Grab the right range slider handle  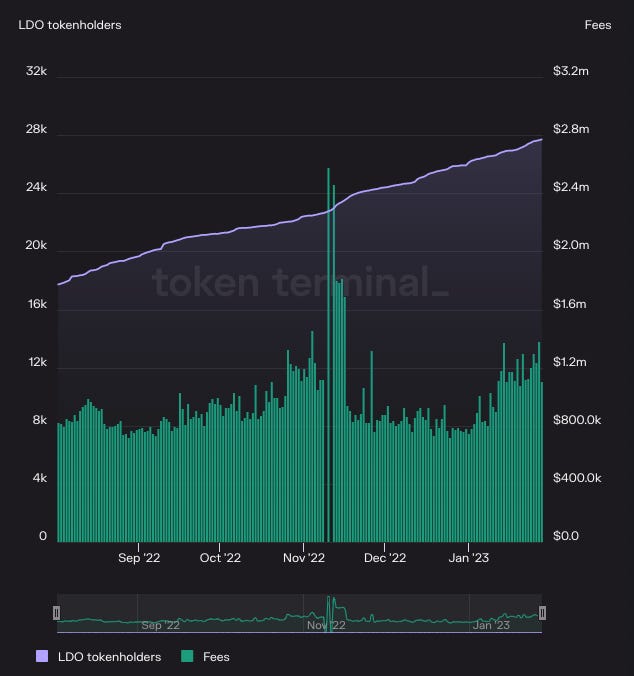(542, 613)
